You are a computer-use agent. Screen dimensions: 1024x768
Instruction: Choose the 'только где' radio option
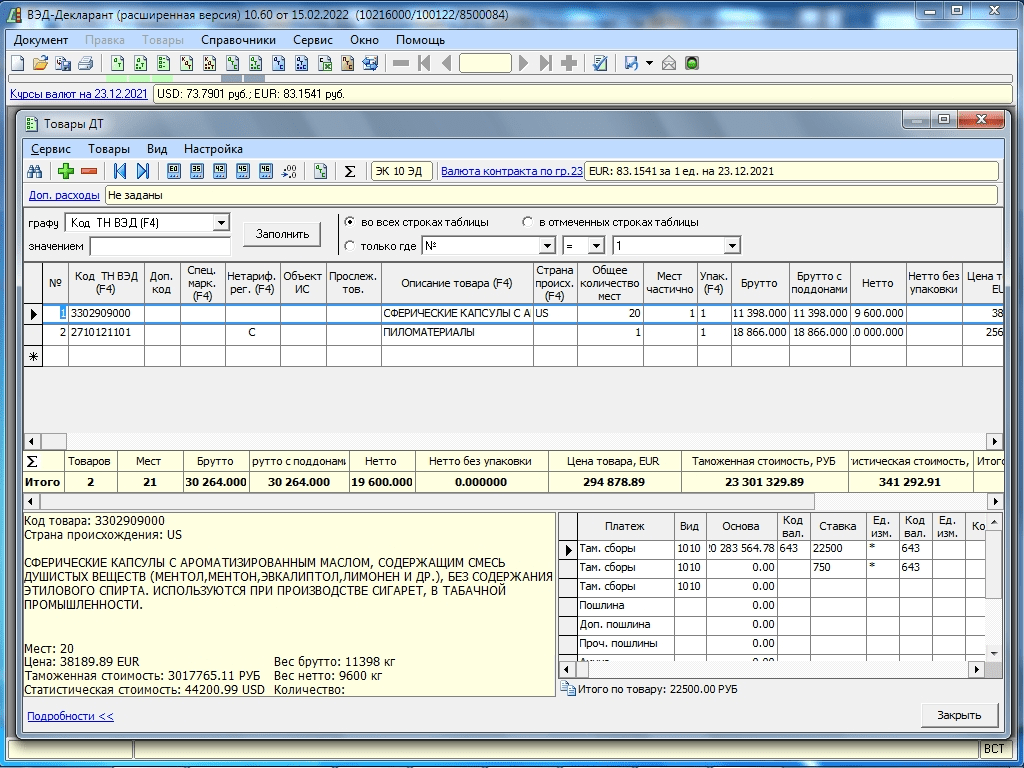tap(349, 246)
